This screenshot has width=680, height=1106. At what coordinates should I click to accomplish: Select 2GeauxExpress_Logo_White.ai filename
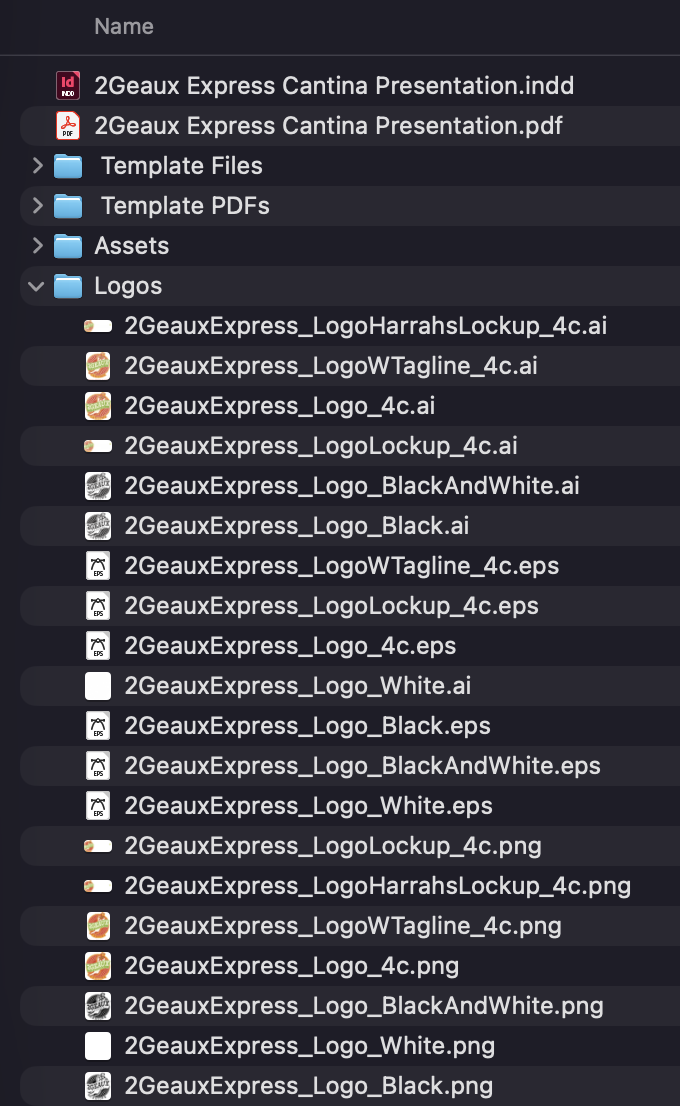(x=298, y=686)
